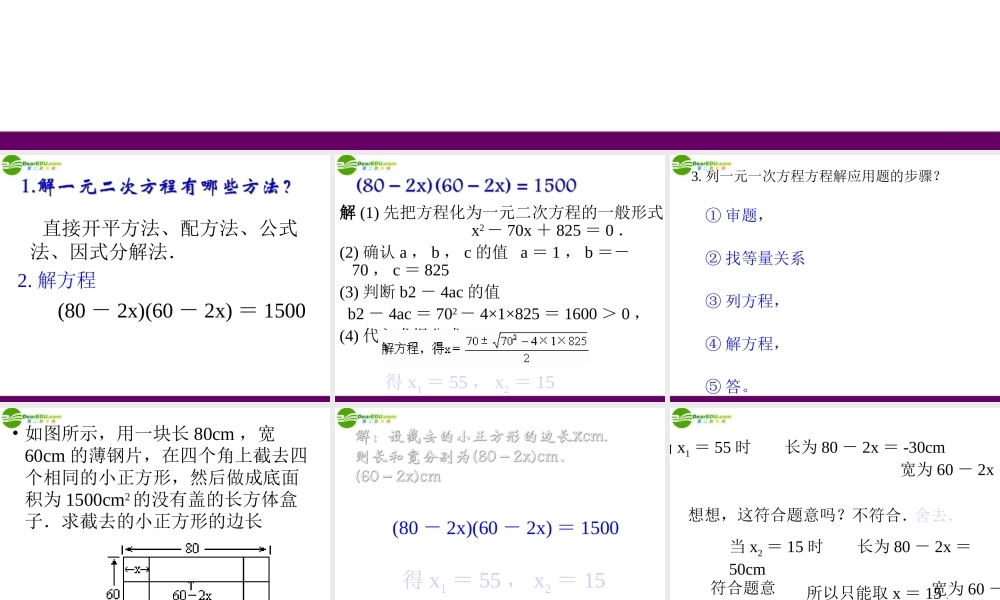Select the equation x² − 70x + 825 = 0

[x=547, y=230]
